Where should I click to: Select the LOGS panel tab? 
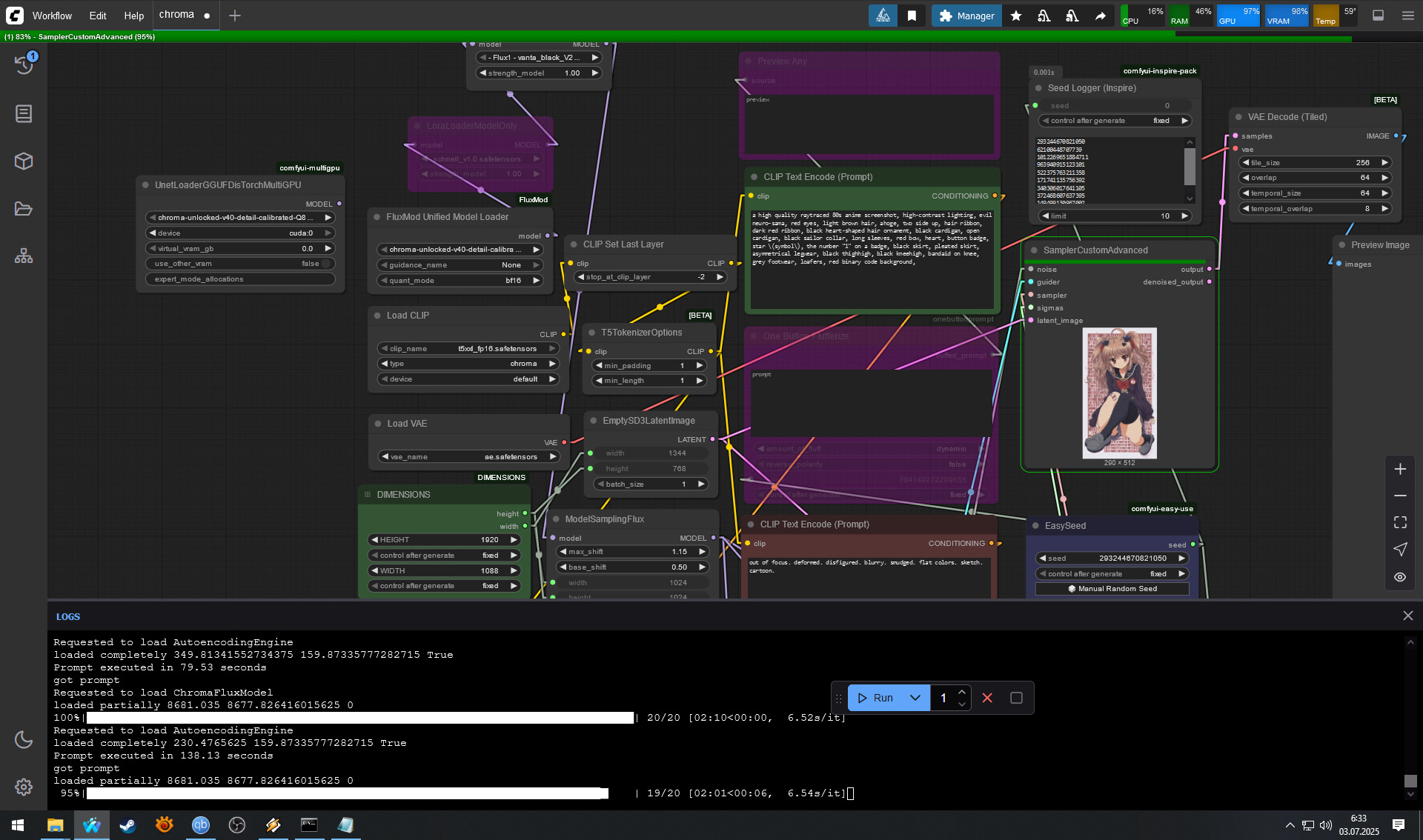click(x=68, y=616)
